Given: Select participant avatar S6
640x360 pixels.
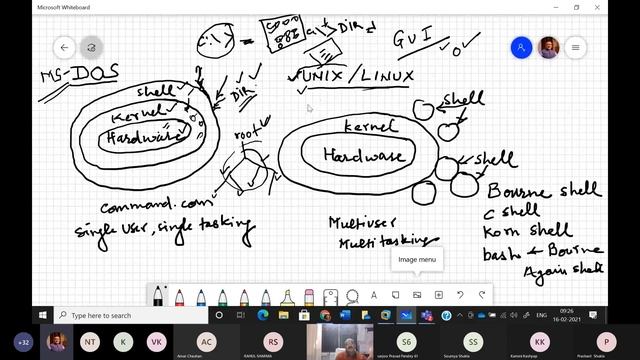Looking at the screenshot, I should [407, 342].
